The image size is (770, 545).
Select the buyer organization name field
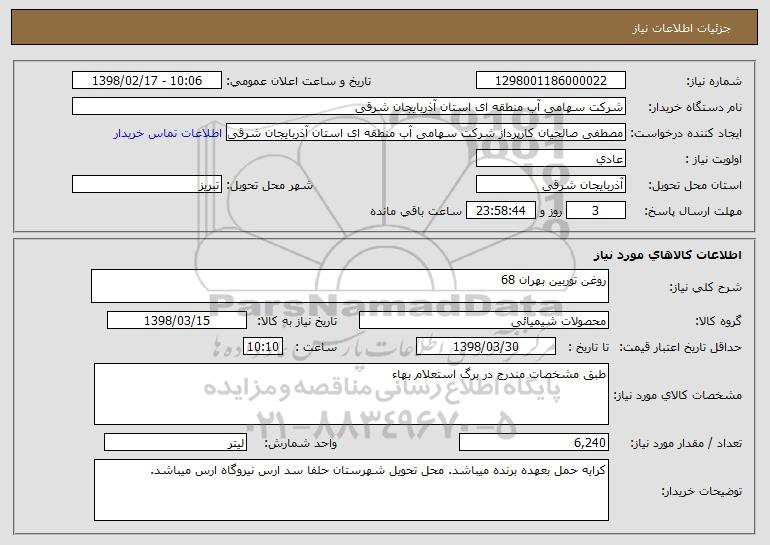349,107
